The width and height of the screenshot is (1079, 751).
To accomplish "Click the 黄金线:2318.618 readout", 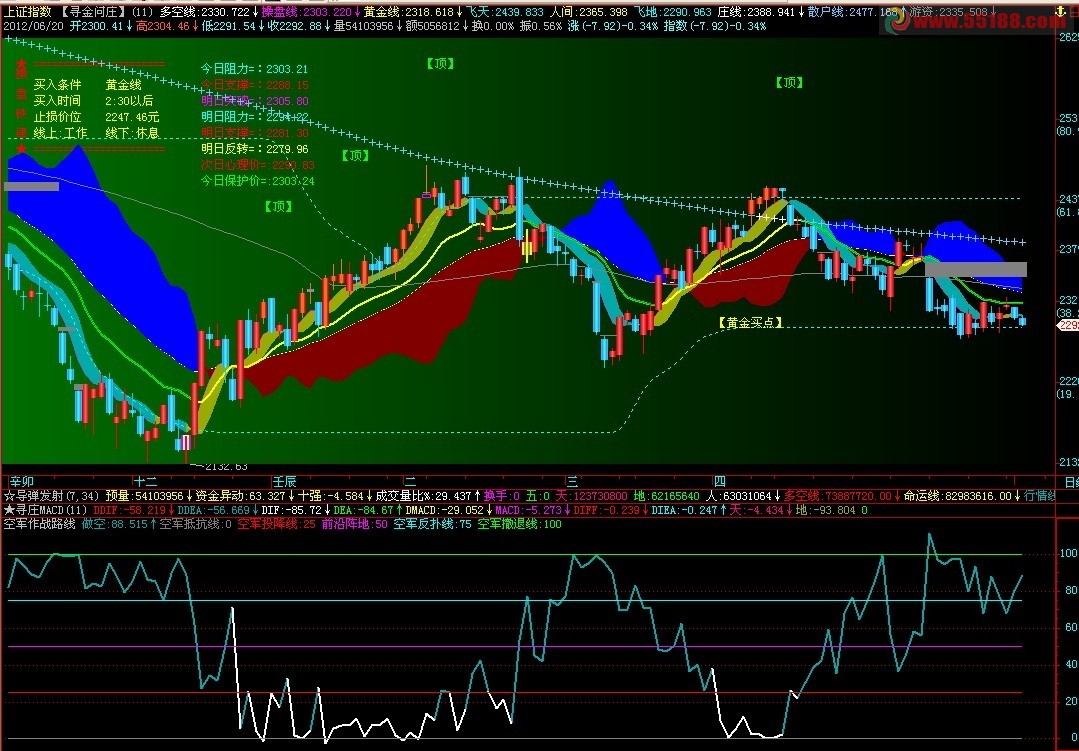I will pyautogui.click(x=409, y=12).
